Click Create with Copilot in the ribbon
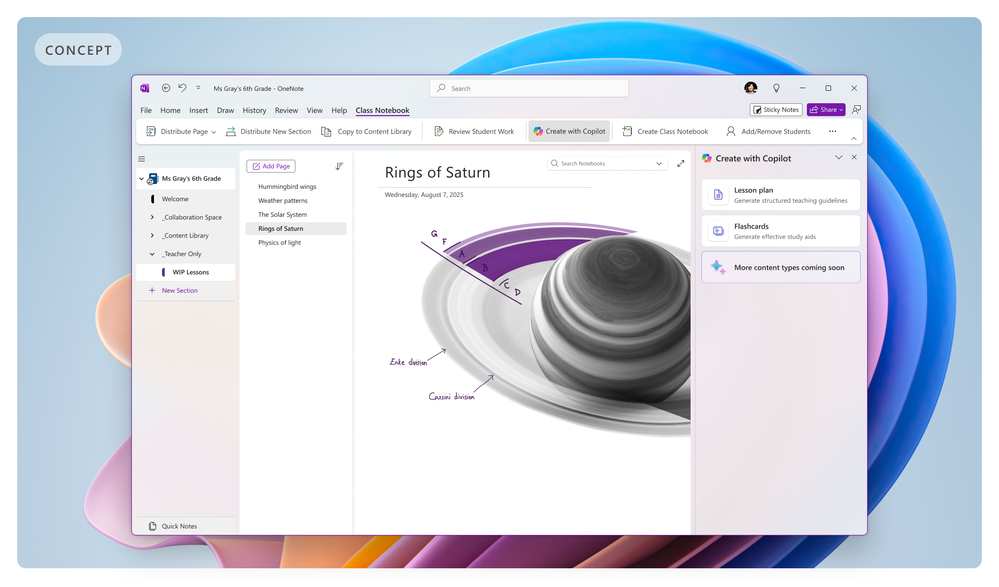999x587 pixels. click(569, 131)
